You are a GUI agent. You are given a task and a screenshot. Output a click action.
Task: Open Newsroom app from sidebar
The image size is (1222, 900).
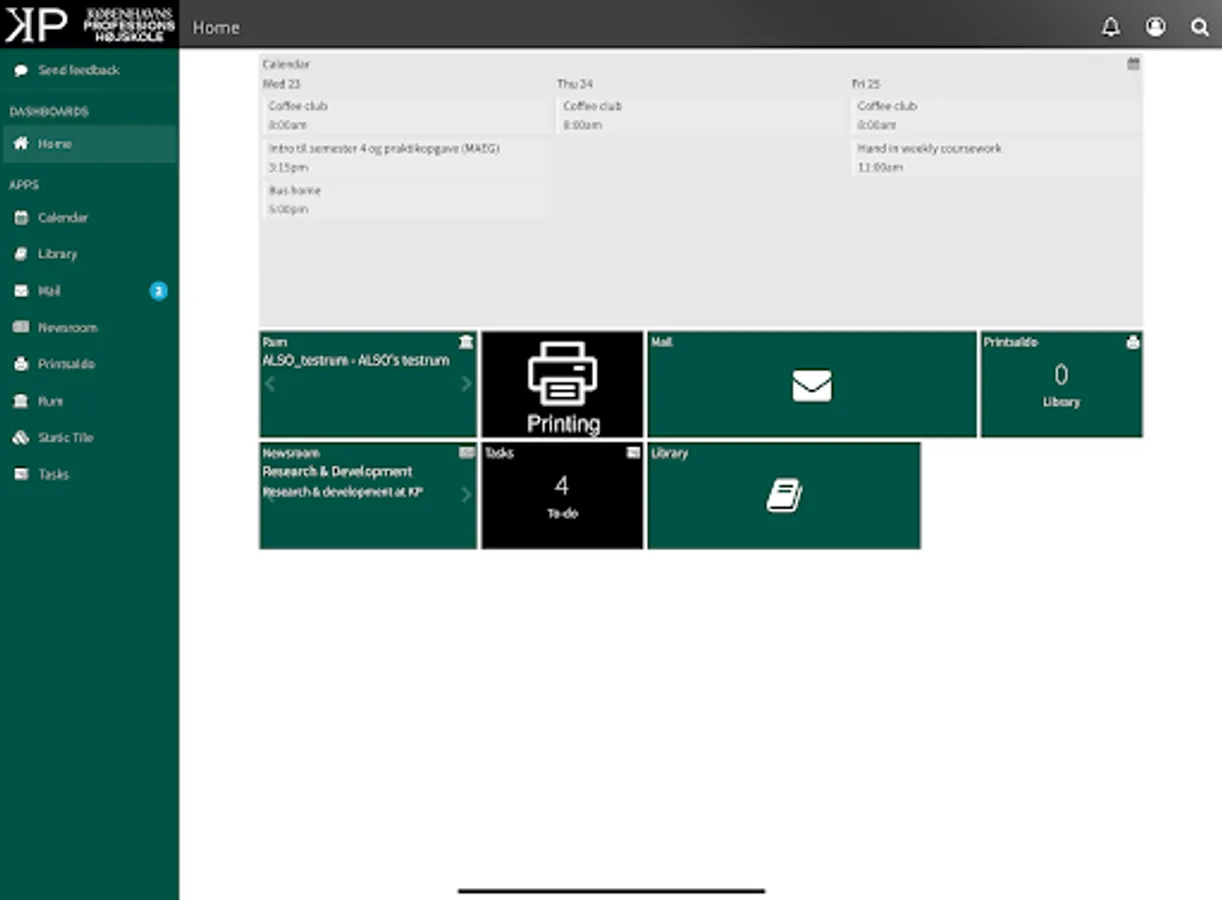(x=89, y=327)
